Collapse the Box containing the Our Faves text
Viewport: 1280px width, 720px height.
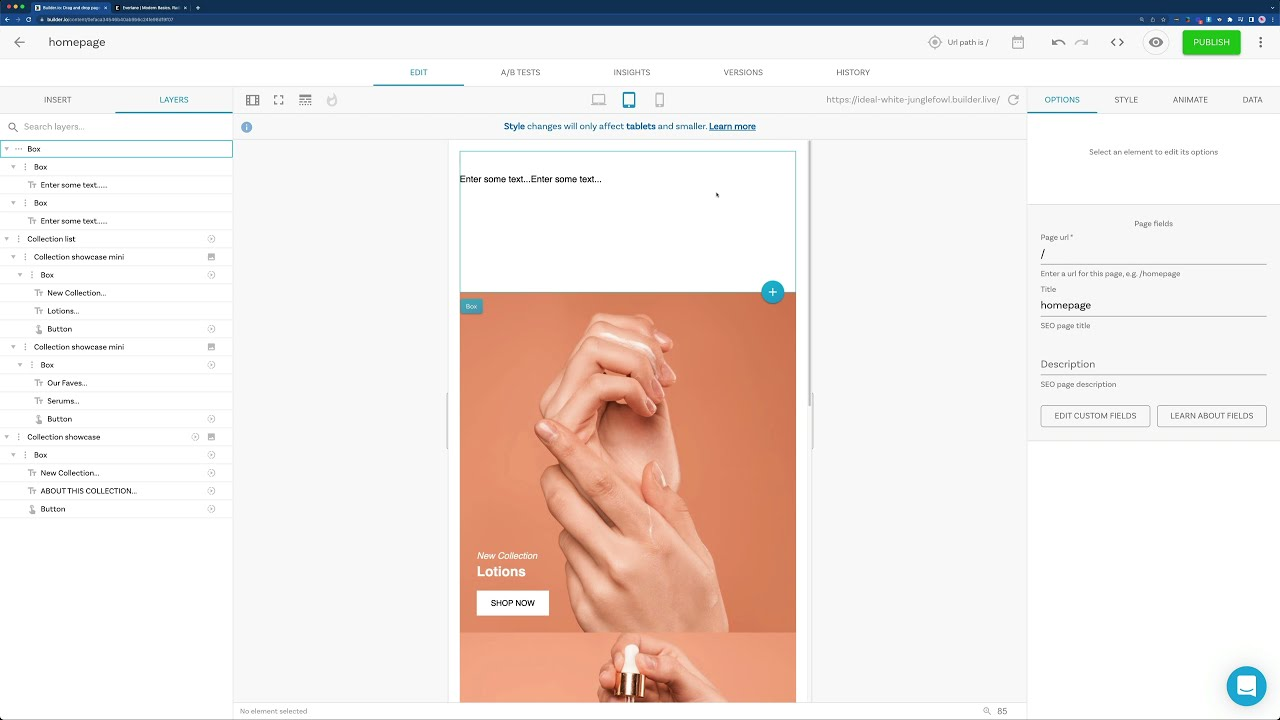click(x=20, y=365)
